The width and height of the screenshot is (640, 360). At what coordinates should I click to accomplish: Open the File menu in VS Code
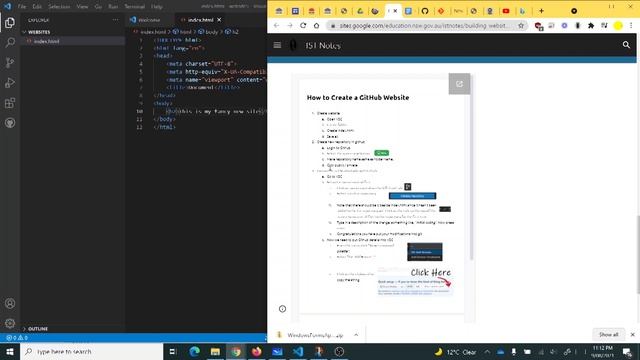pos(22,7)
